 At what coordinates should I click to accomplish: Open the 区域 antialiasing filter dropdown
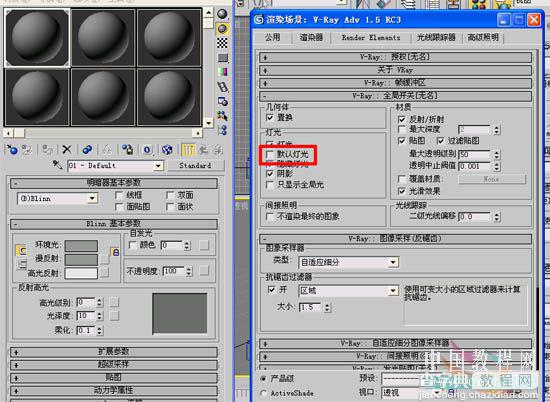[x=393, y=291]
